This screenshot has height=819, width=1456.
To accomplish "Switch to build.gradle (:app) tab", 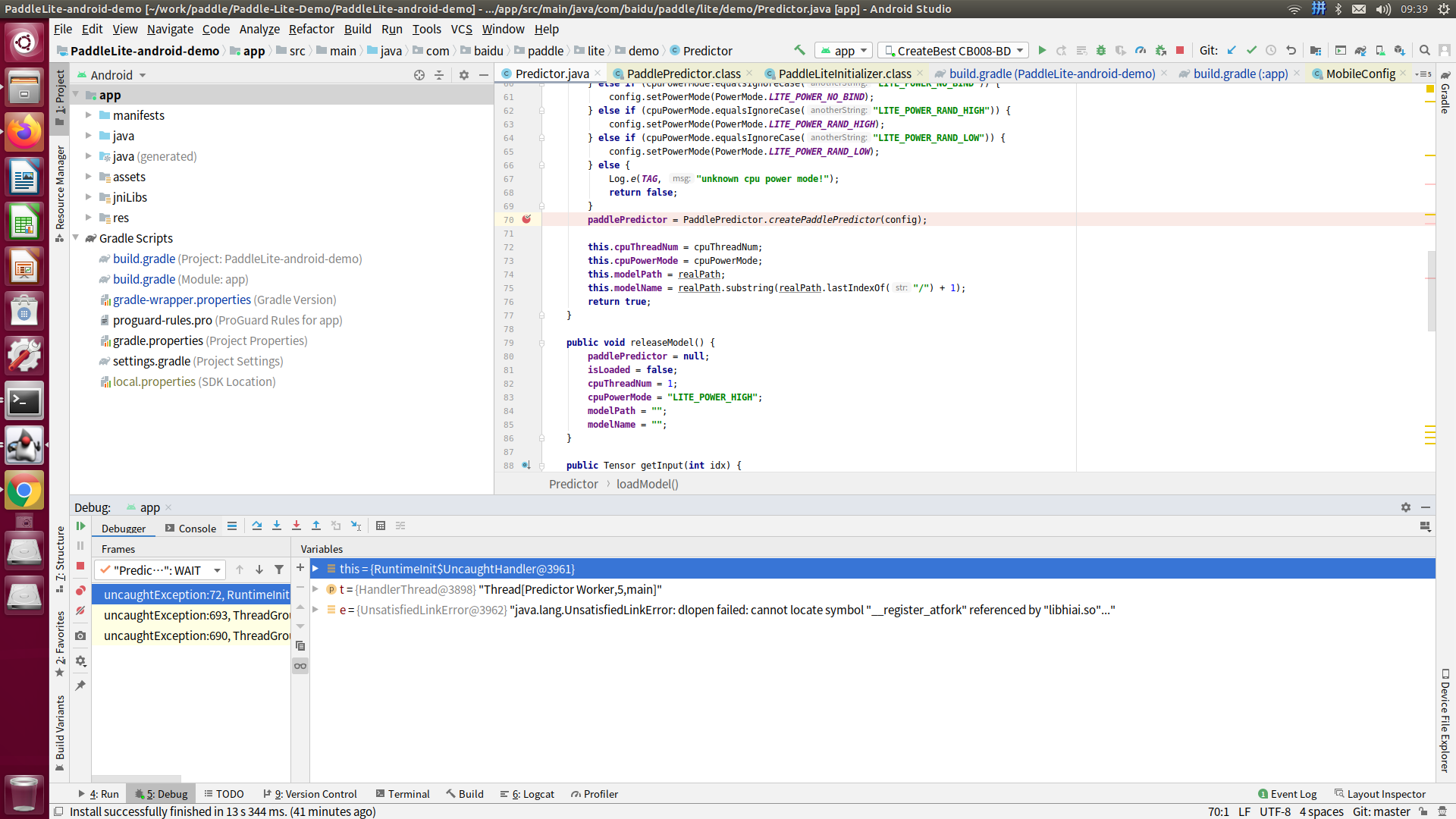I will point(1241,74).
